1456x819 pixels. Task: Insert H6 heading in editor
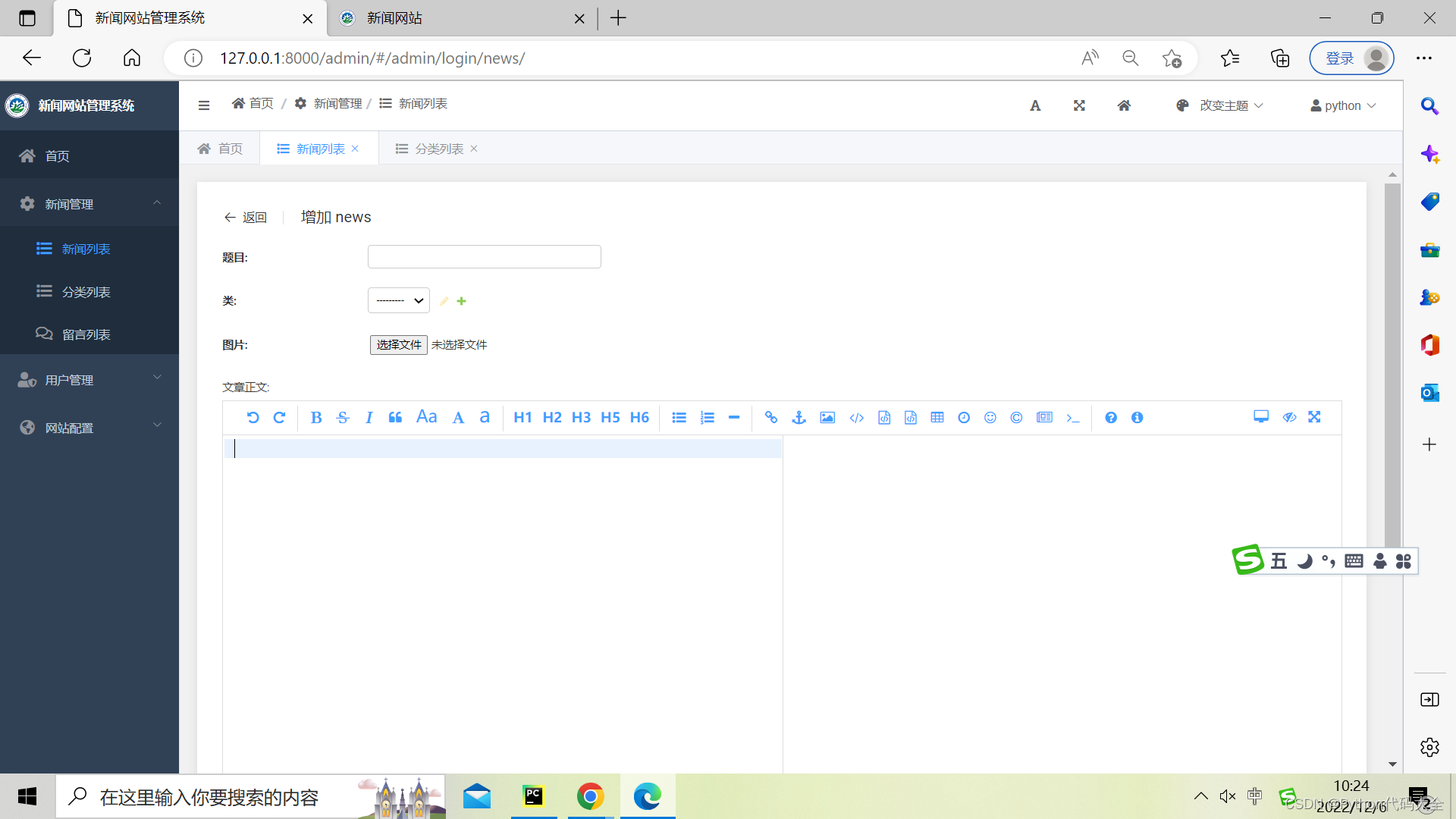(639, 418)
